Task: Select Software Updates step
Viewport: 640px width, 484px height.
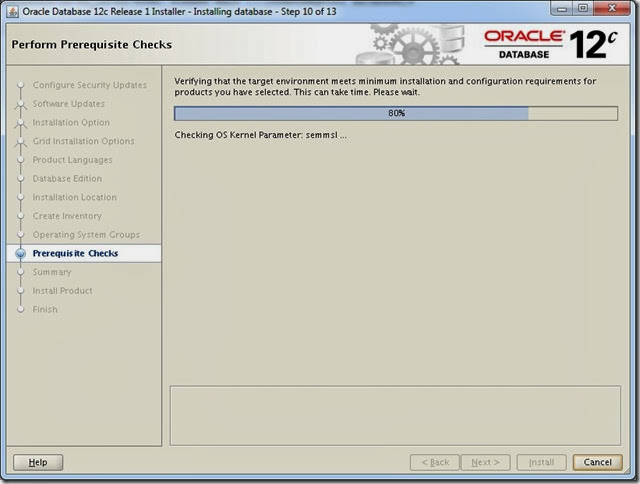Action: 69,104
